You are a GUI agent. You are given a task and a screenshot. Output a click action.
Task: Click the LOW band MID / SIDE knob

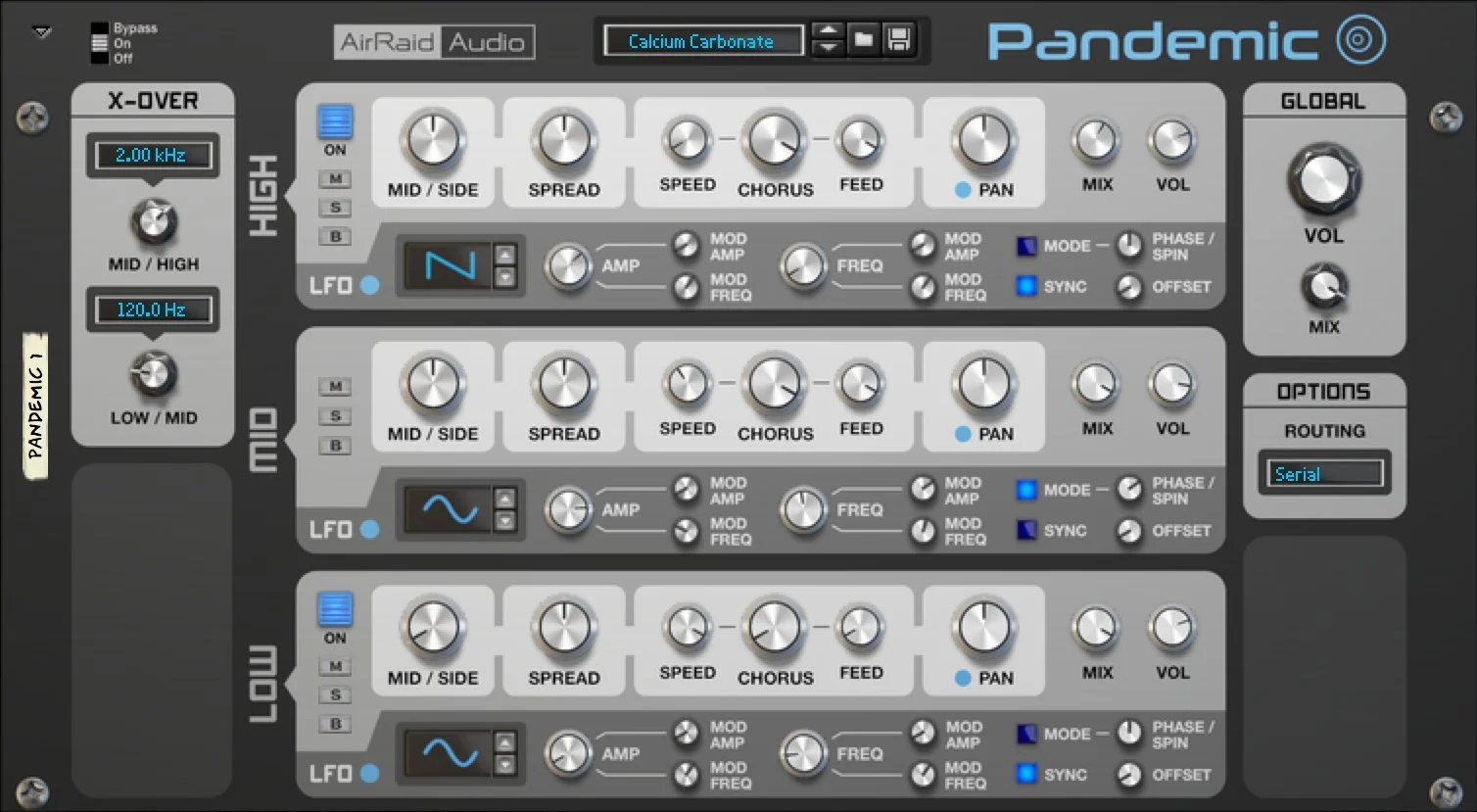[432, 628]
